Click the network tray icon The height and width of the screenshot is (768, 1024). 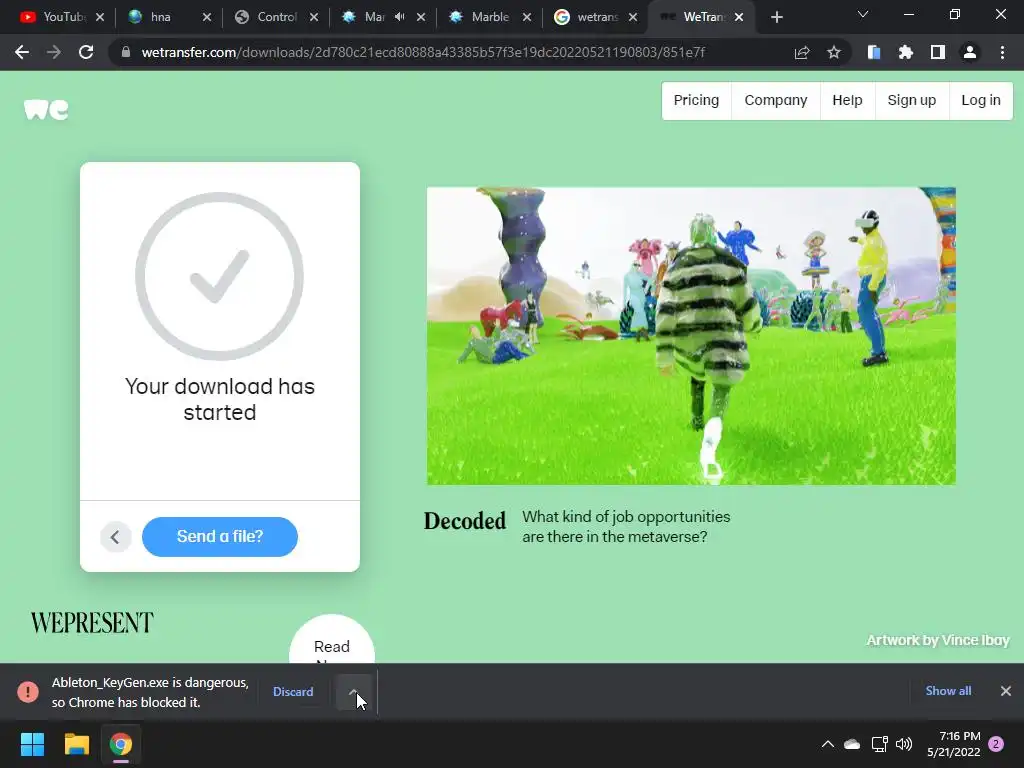tap(879, 744)
